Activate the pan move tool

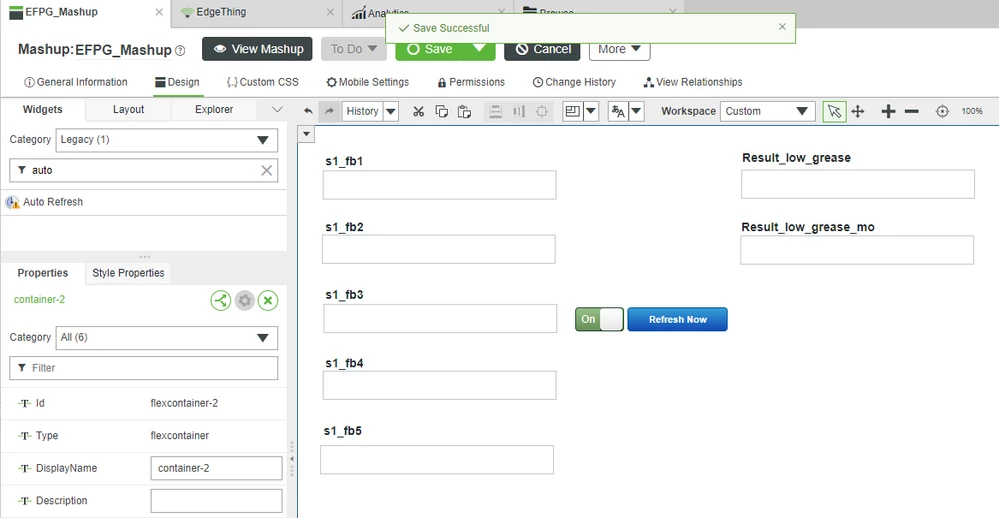pyautogui.click(x=858, y=111)
